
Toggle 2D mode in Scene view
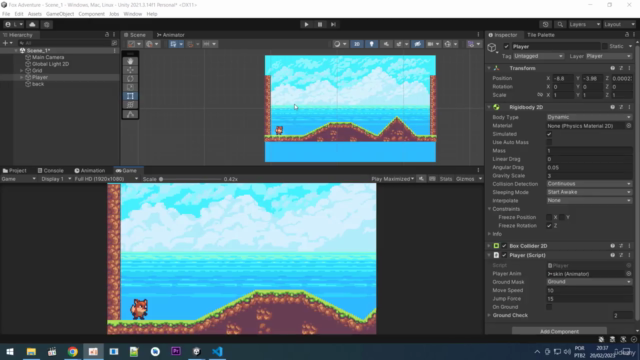[x=357, y=44]
